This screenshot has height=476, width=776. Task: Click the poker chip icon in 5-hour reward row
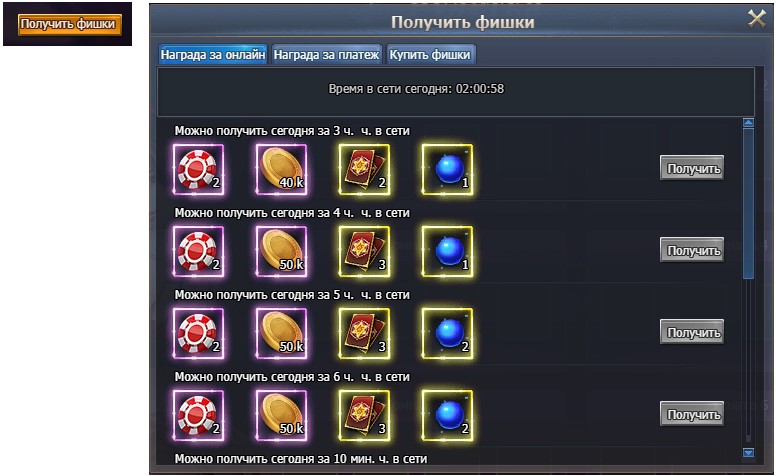198,333
